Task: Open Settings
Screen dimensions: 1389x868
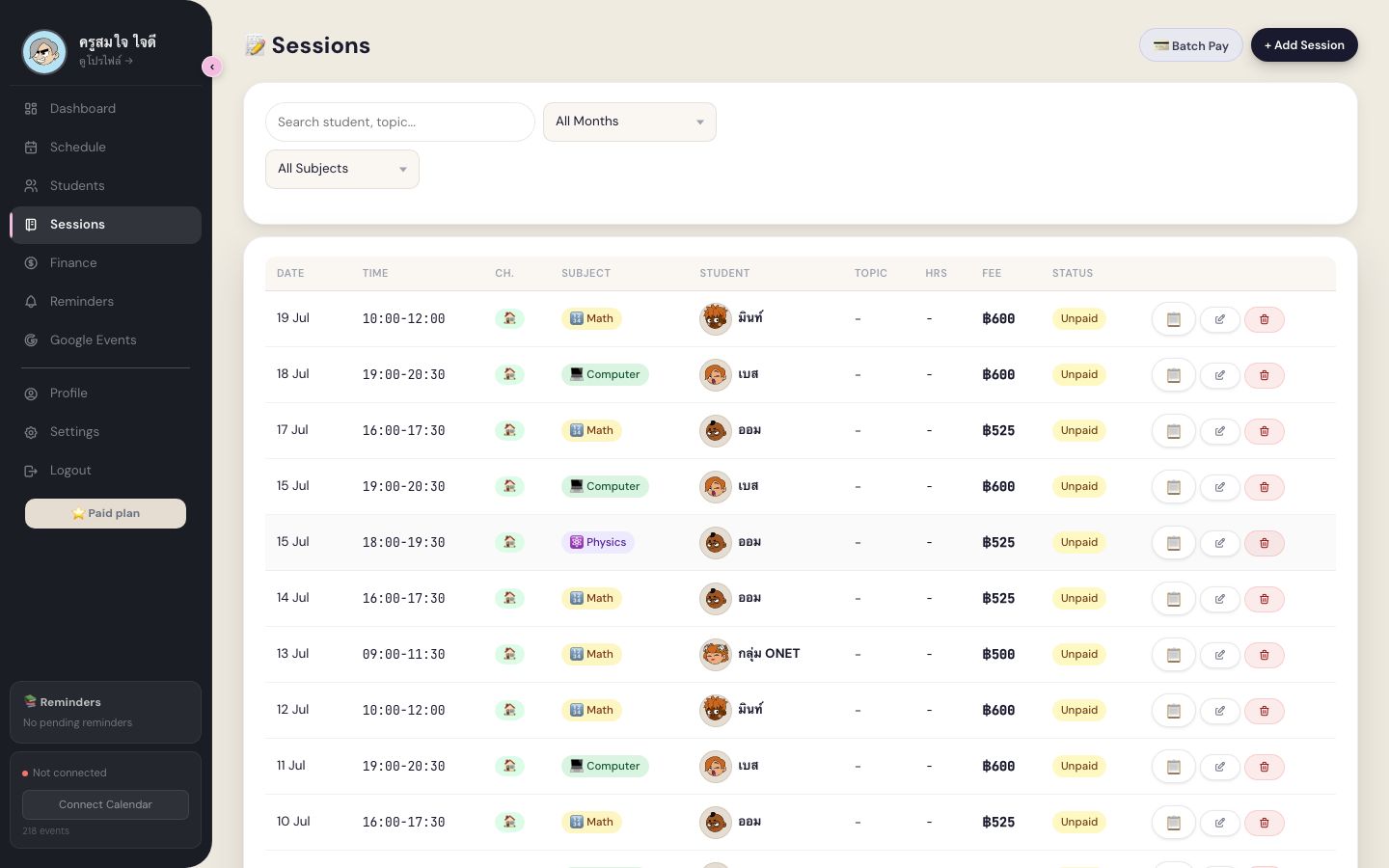Action: click(x=105, y=432)
